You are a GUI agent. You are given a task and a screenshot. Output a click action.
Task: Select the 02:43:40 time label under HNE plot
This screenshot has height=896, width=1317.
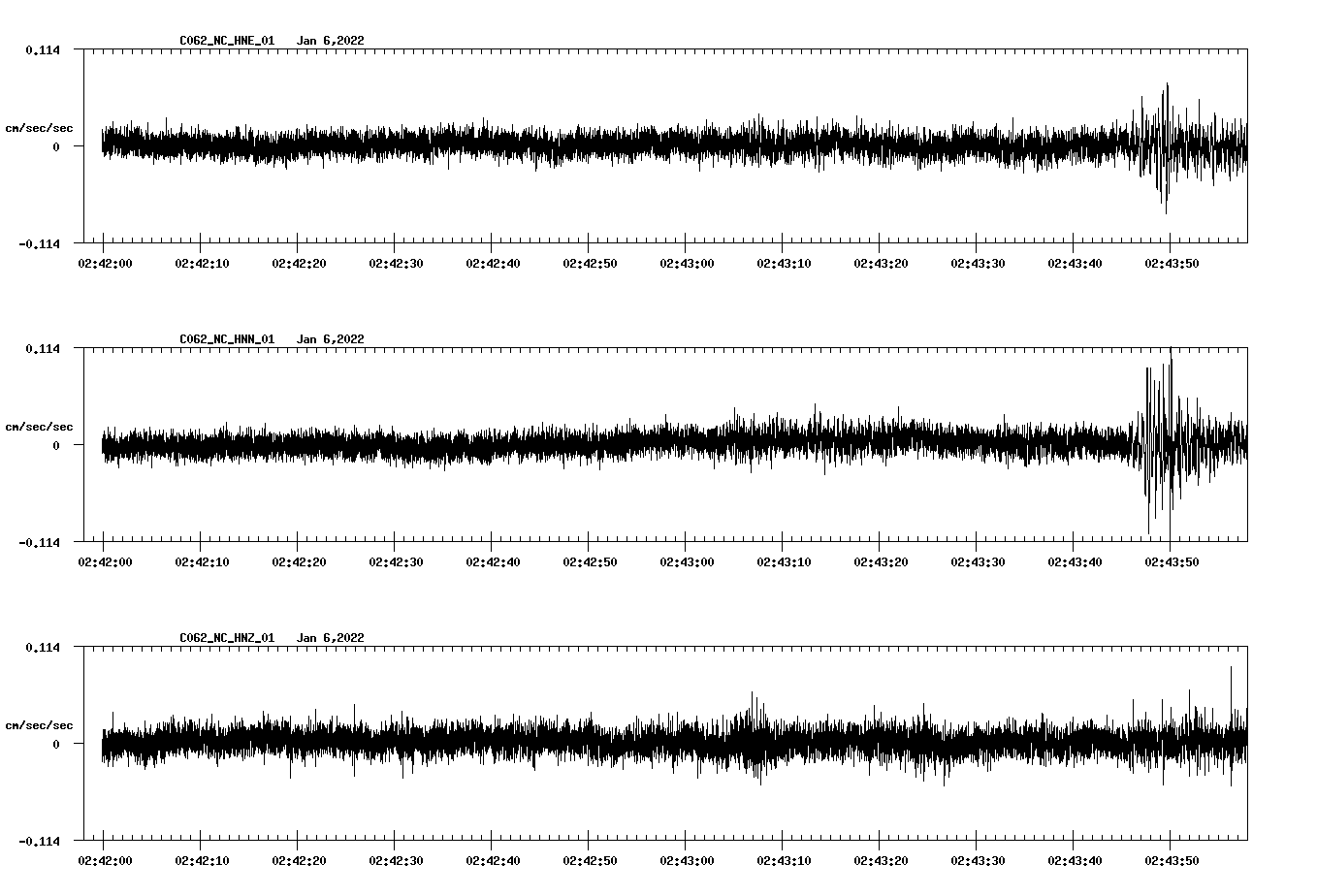1075,264
